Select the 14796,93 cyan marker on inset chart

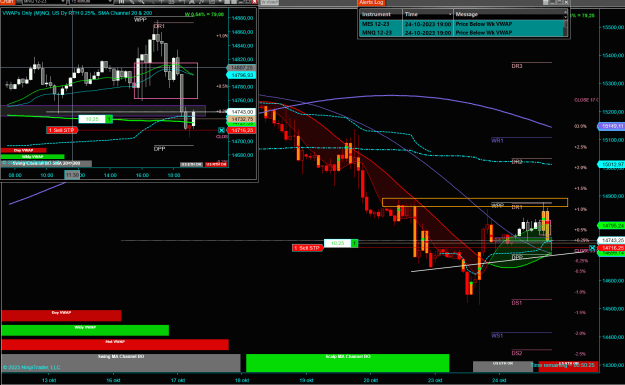click(241, 75)
